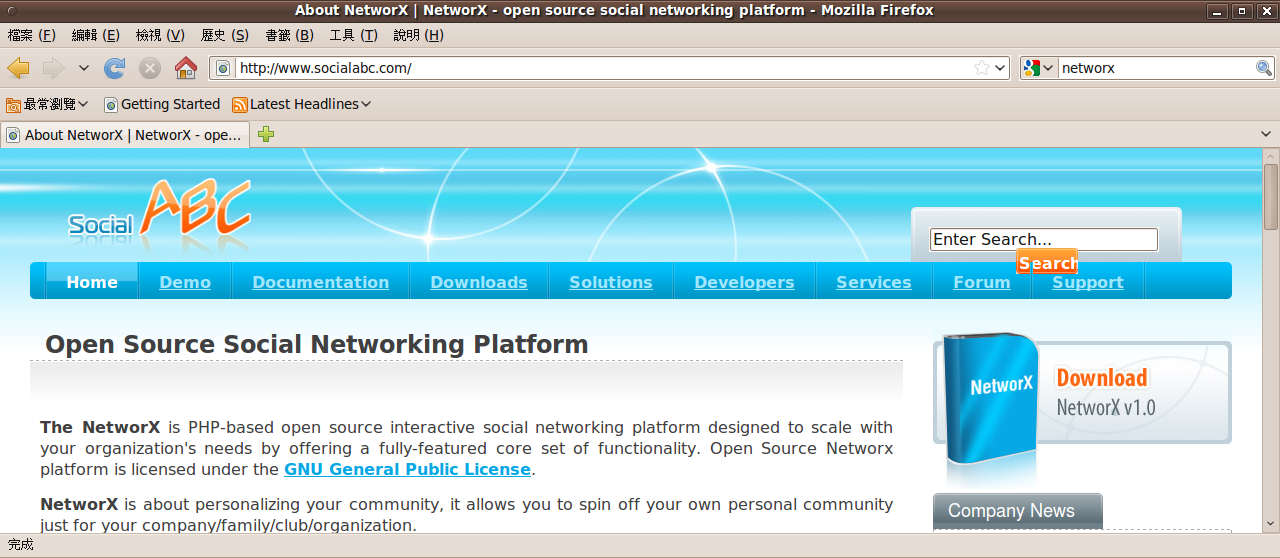Open the back/forward history dropdown
Viewport: 1280px width, 558px height.
(84, 68)
